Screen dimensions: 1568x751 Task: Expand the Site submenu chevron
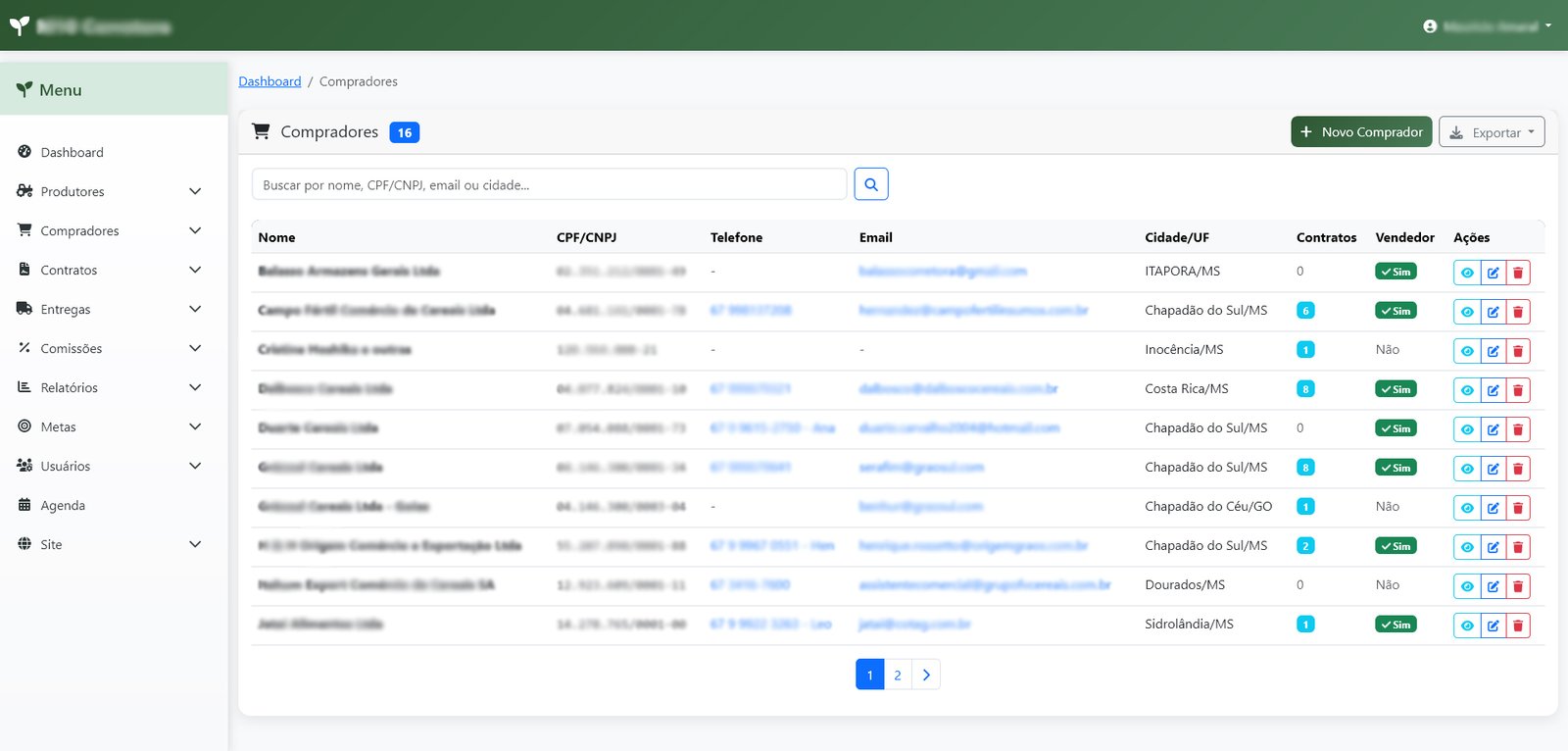click(195, 544)
